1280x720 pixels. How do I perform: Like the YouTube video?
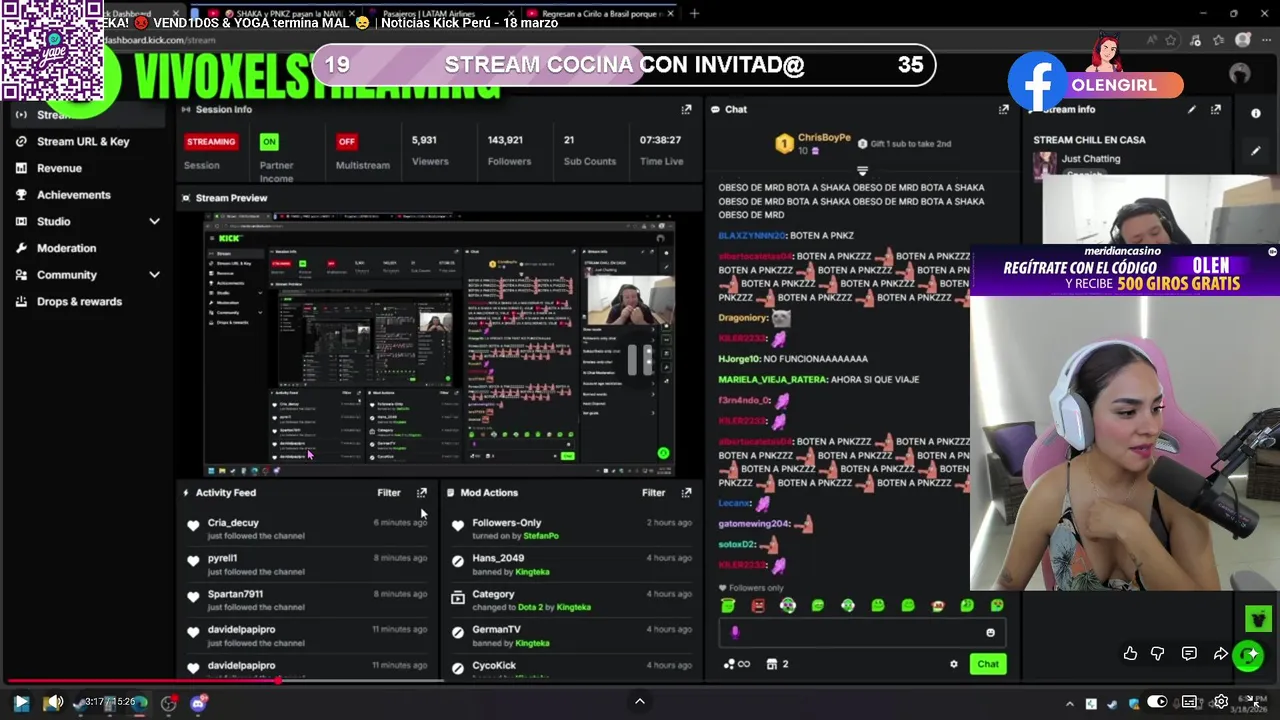1130,653
